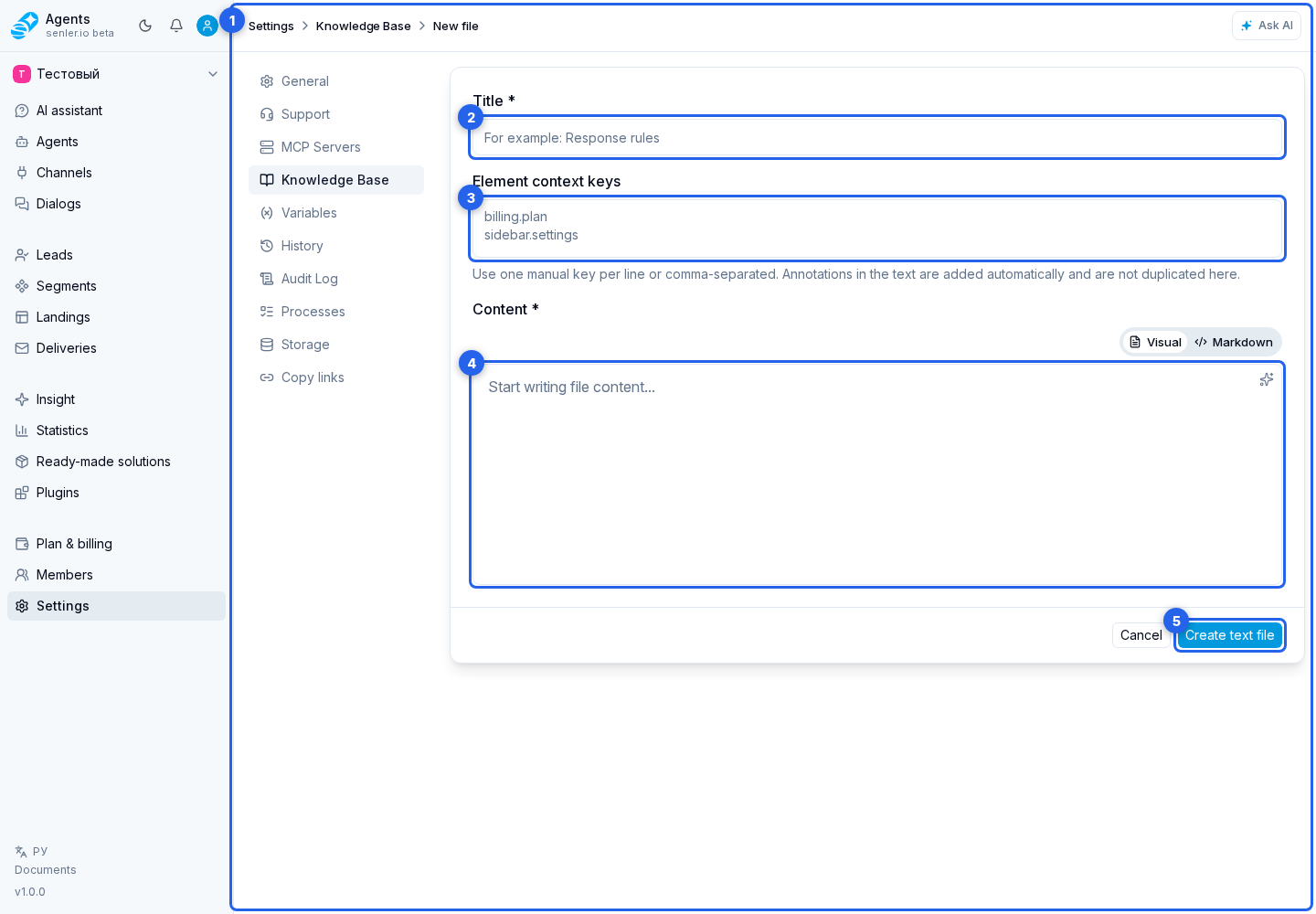Click the Agents logo icon

click(25, 26)
